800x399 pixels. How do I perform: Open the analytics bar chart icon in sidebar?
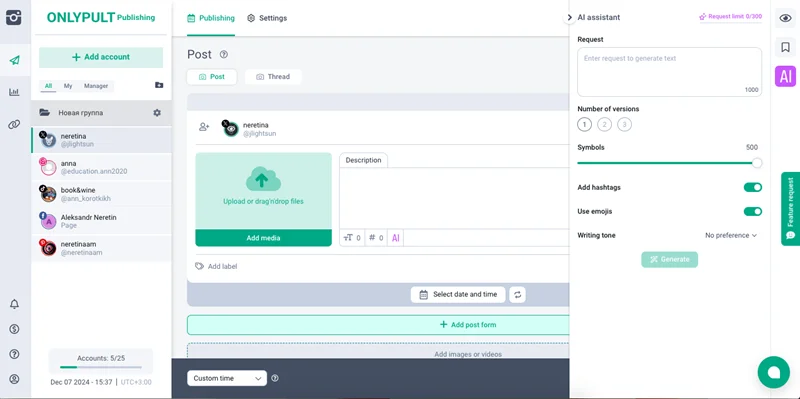(14, 92)
